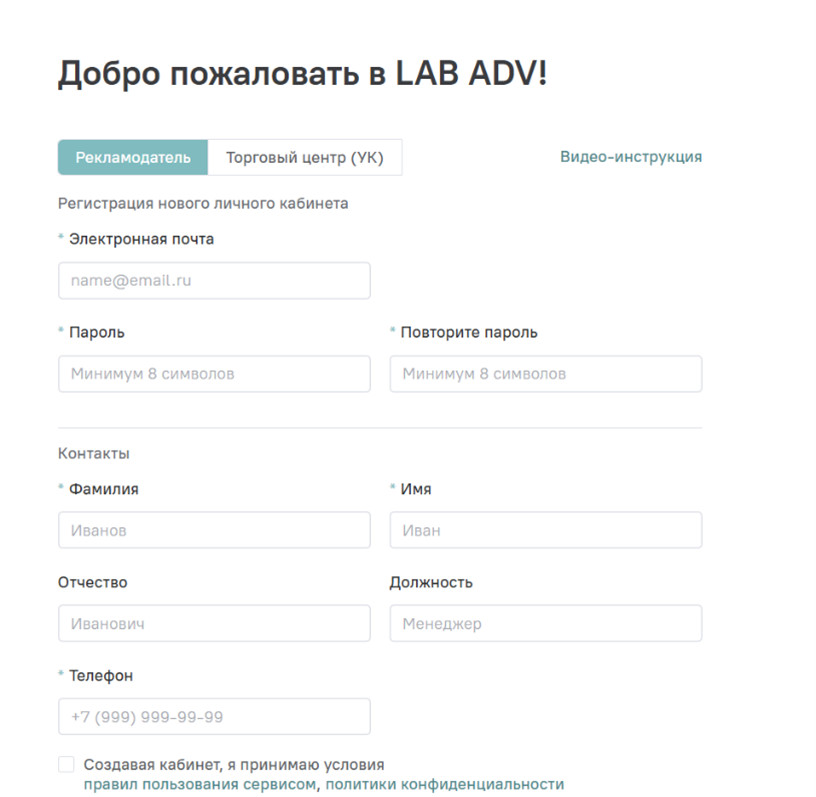The height and width of the screenshot is (797, 816).
Task: Click the 'Создавая кабинет, я принимаю условия' text
Action: [x=234, y=765]
